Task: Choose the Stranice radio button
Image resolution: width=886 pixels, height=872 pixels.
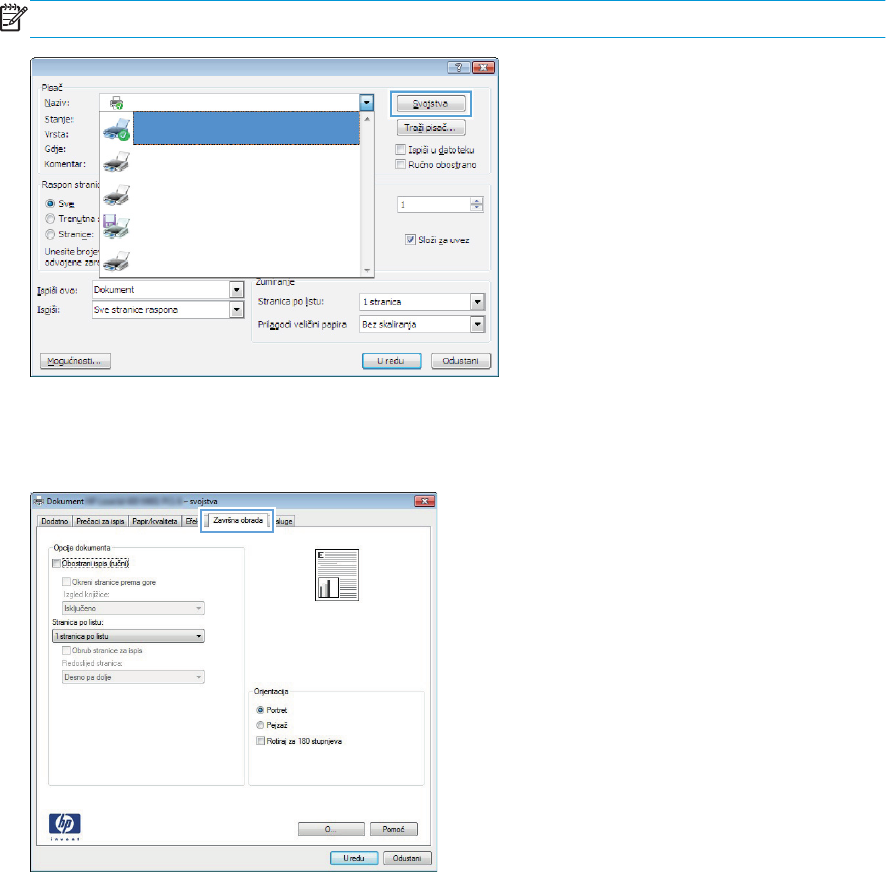Action: click(x=50, y=234)
